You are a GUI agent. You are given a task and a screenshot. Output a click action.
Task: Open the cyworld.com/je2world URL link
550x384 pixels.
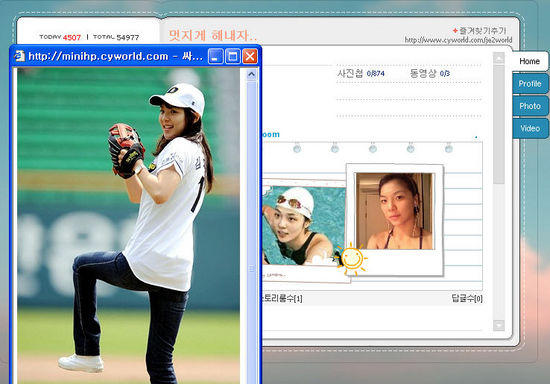[458, 40]
